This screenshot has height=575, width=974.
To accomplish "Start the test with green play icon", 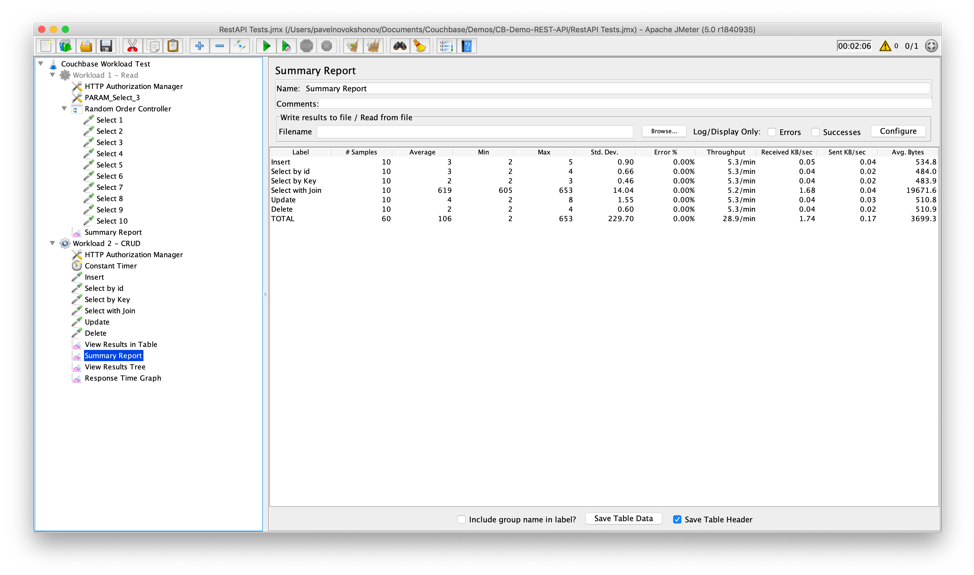I will [x=266, y=46].
